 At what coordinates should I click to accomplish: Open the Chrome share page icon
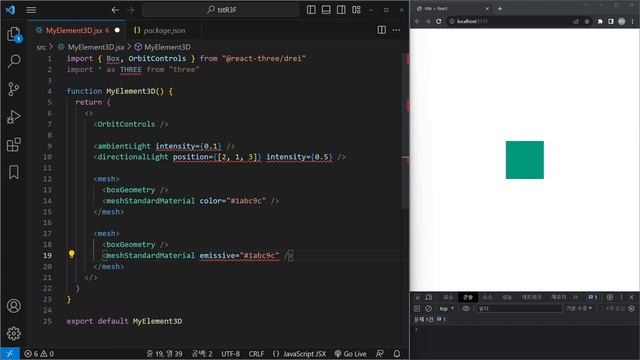pos(576,21)
